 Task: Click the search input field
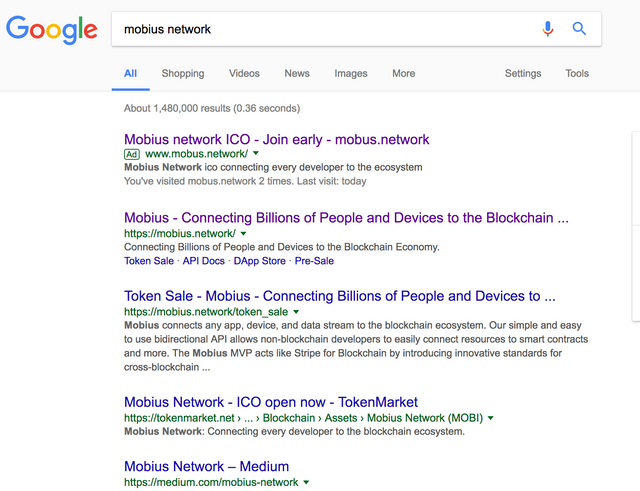point(320,29)
